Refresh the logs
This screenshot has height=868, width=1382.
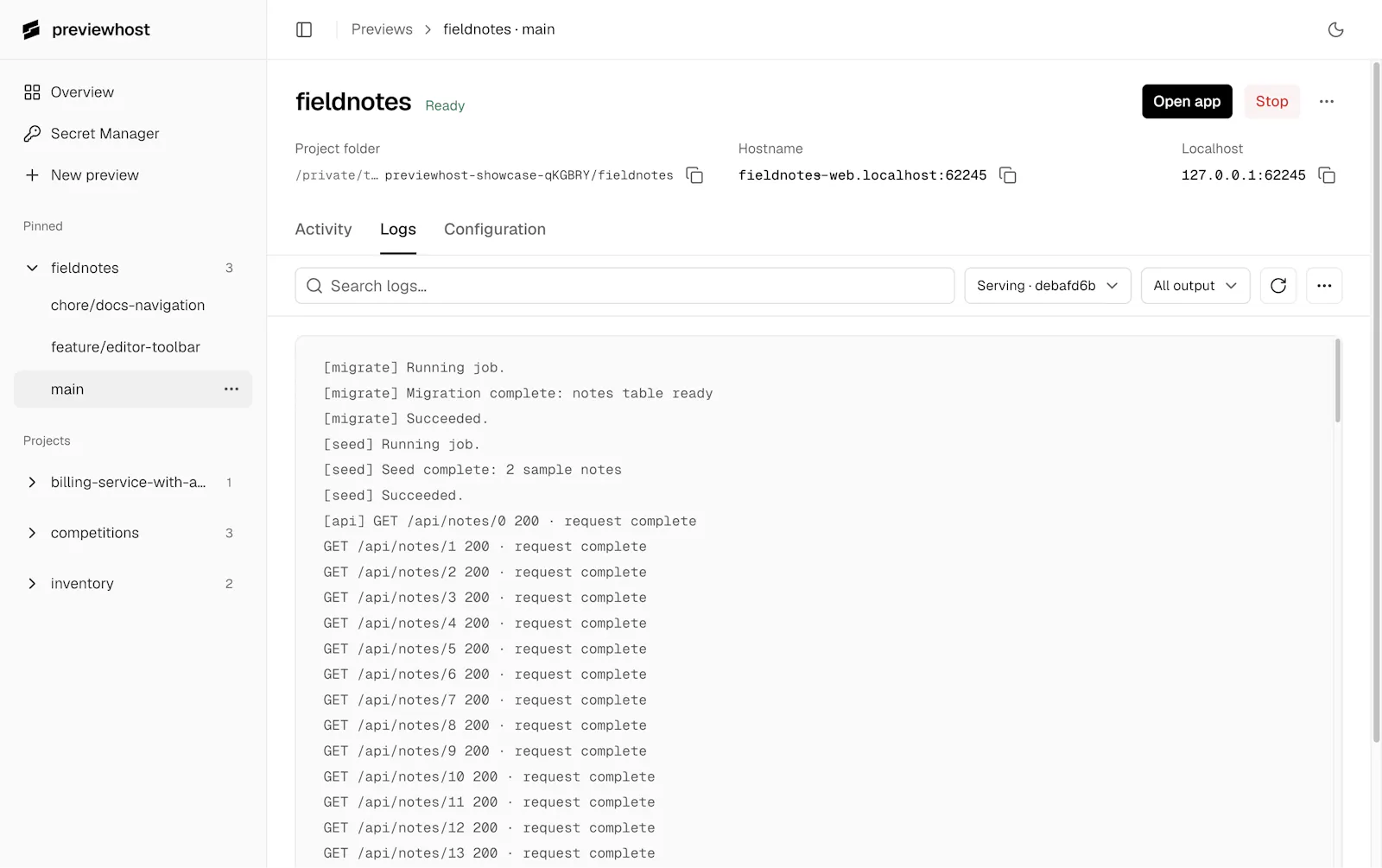[x=1278, y=286]
